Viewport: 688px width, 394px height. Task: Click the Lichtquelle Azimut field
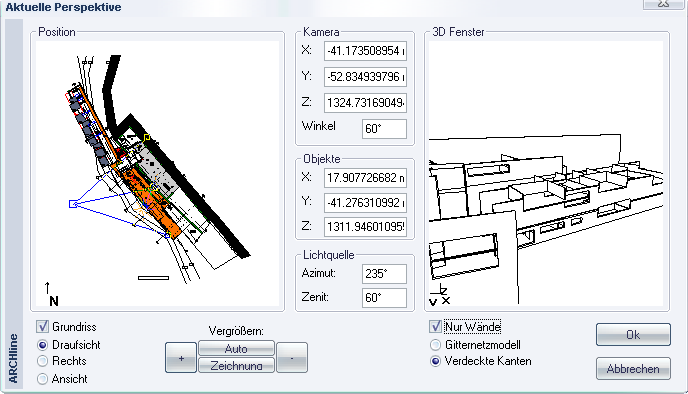(384, 274)
